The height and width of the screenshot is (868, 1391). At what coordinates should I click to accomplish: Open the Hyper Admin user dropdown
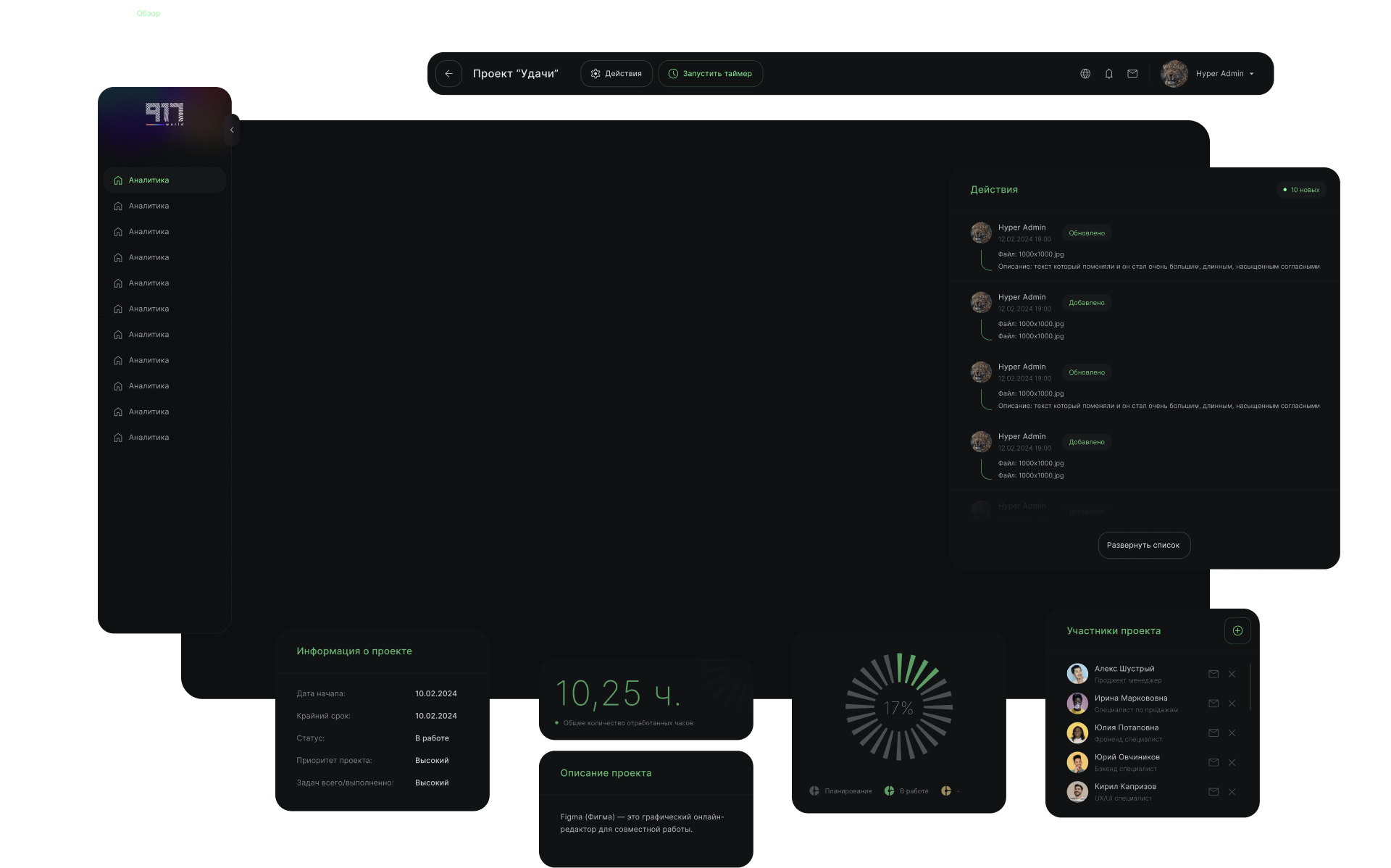(1224, 74)
